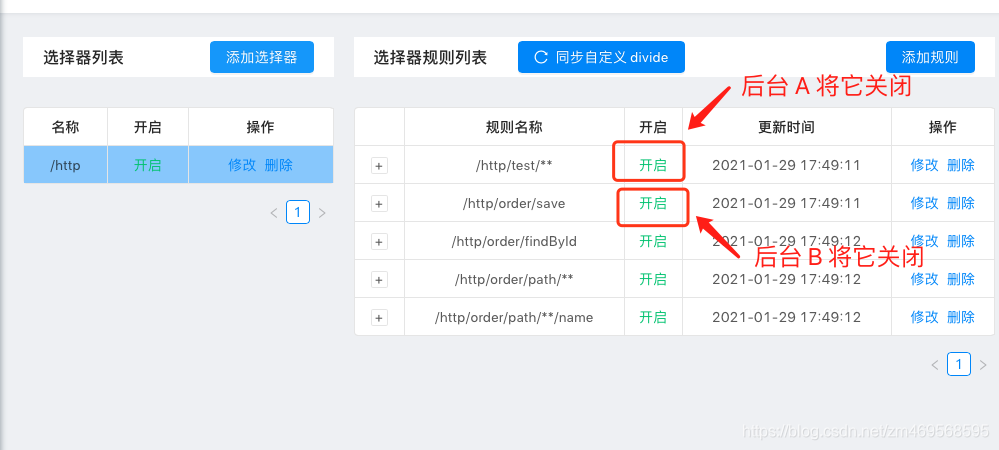Click 删除 for rule /http/test/**
This screenshot has width=999, height=450.
(x=961, y=165)
